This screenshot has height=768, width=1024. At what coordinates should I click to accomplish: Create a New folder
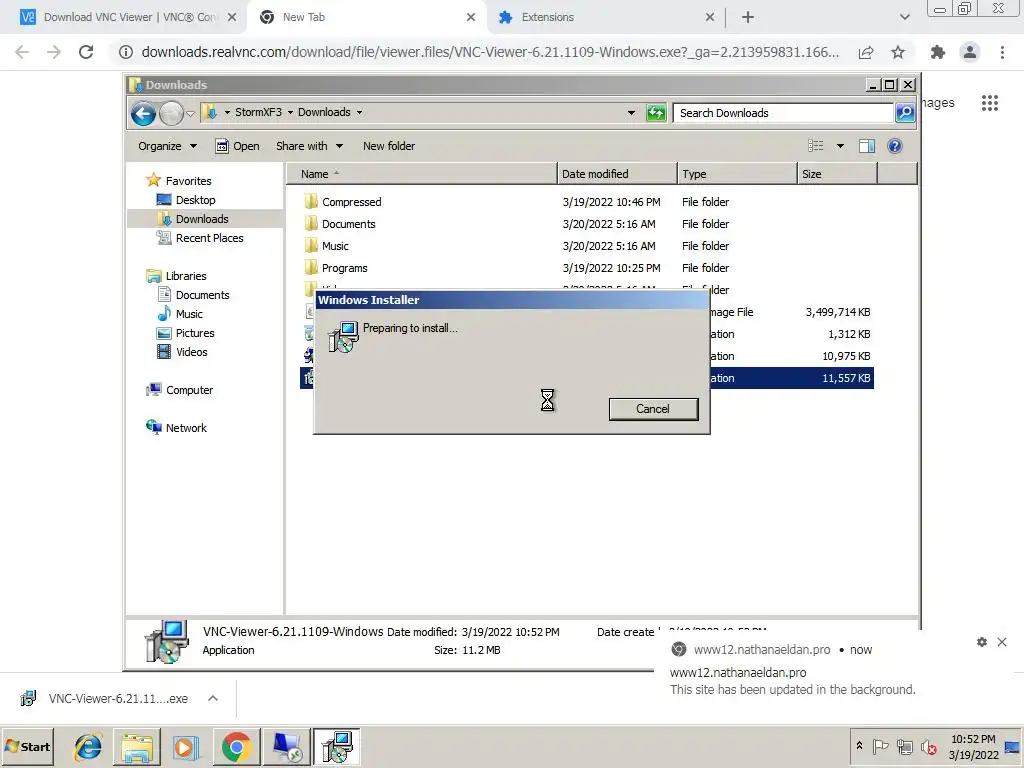(x=389, y=146)
